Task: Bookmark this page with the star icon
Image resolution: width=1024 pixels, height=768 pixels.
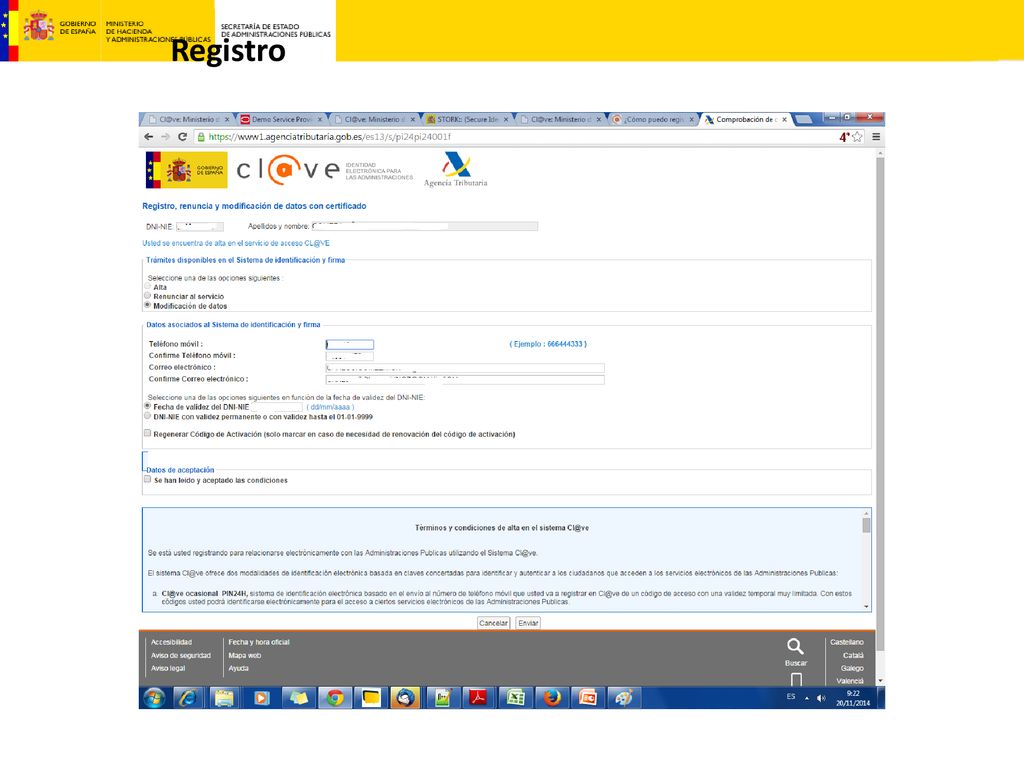Action: pos(857,137)
